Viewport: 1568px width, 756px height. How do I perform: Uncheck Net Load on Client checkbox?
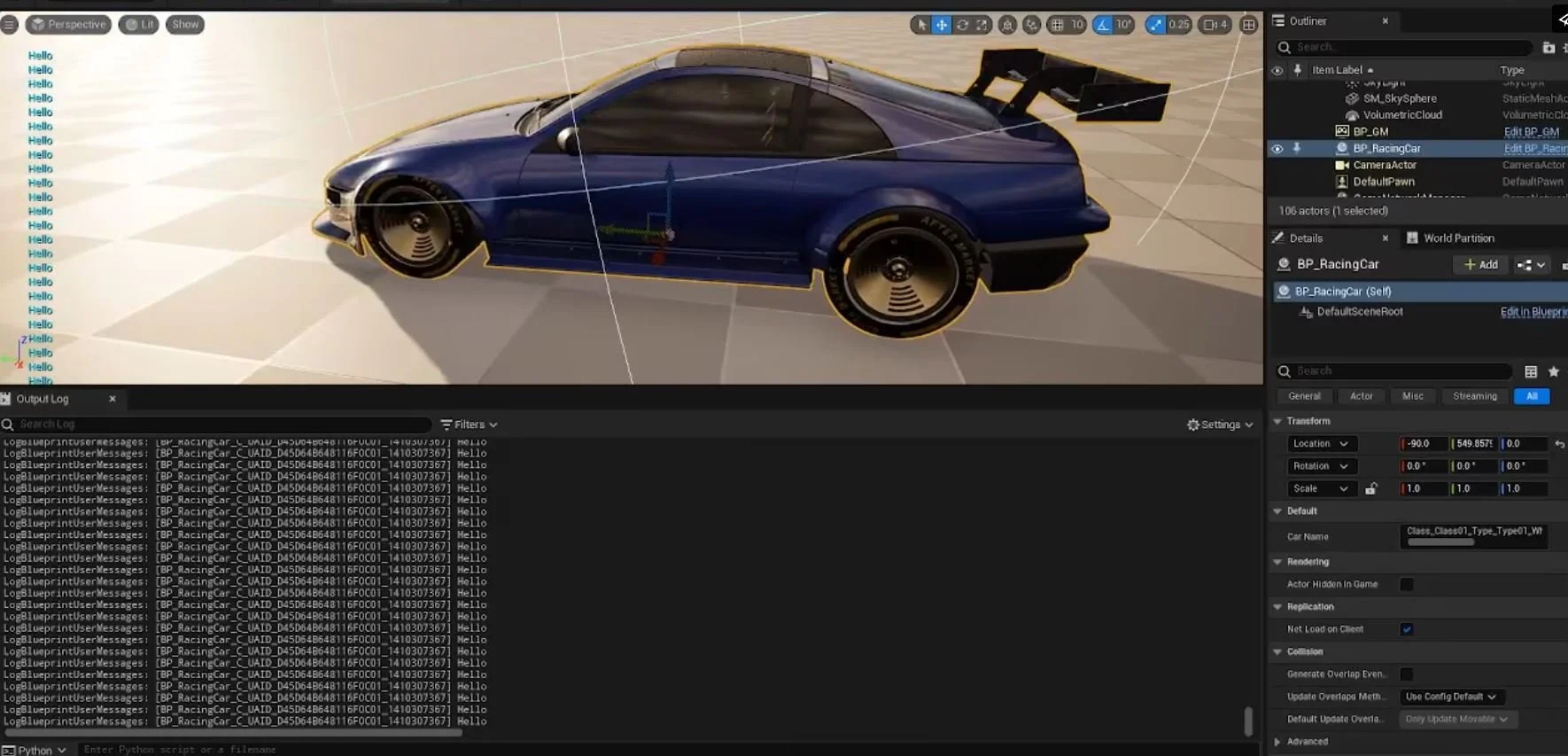(1407, 629)
